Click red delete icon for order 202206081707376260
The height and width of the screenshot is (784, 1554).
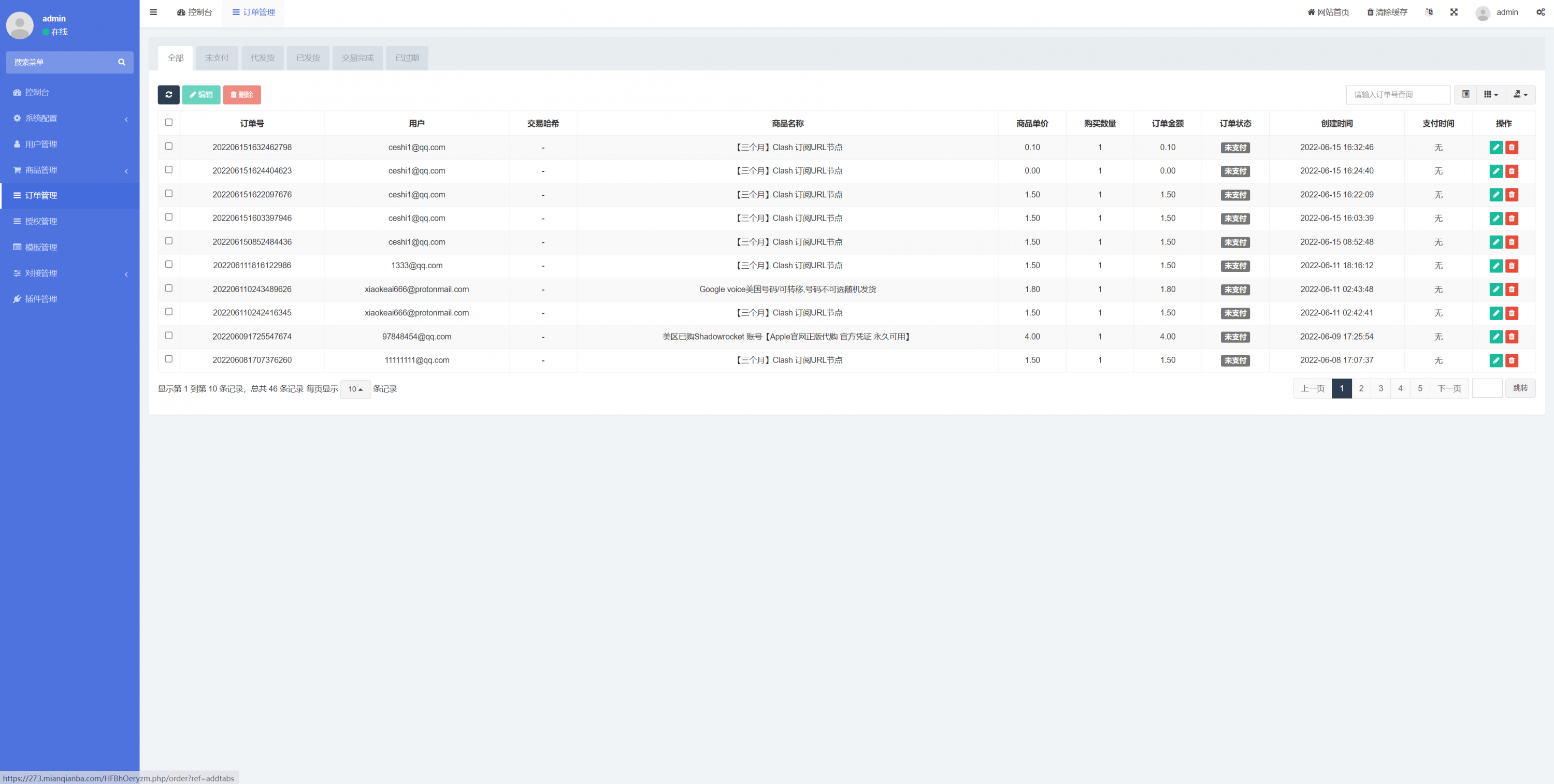pos(1512,360)
